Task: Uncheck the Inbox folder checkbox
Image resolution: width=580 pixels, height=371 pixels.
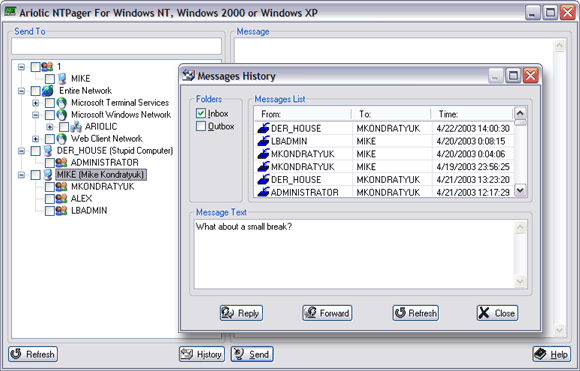Action: [x=201, y=113]
